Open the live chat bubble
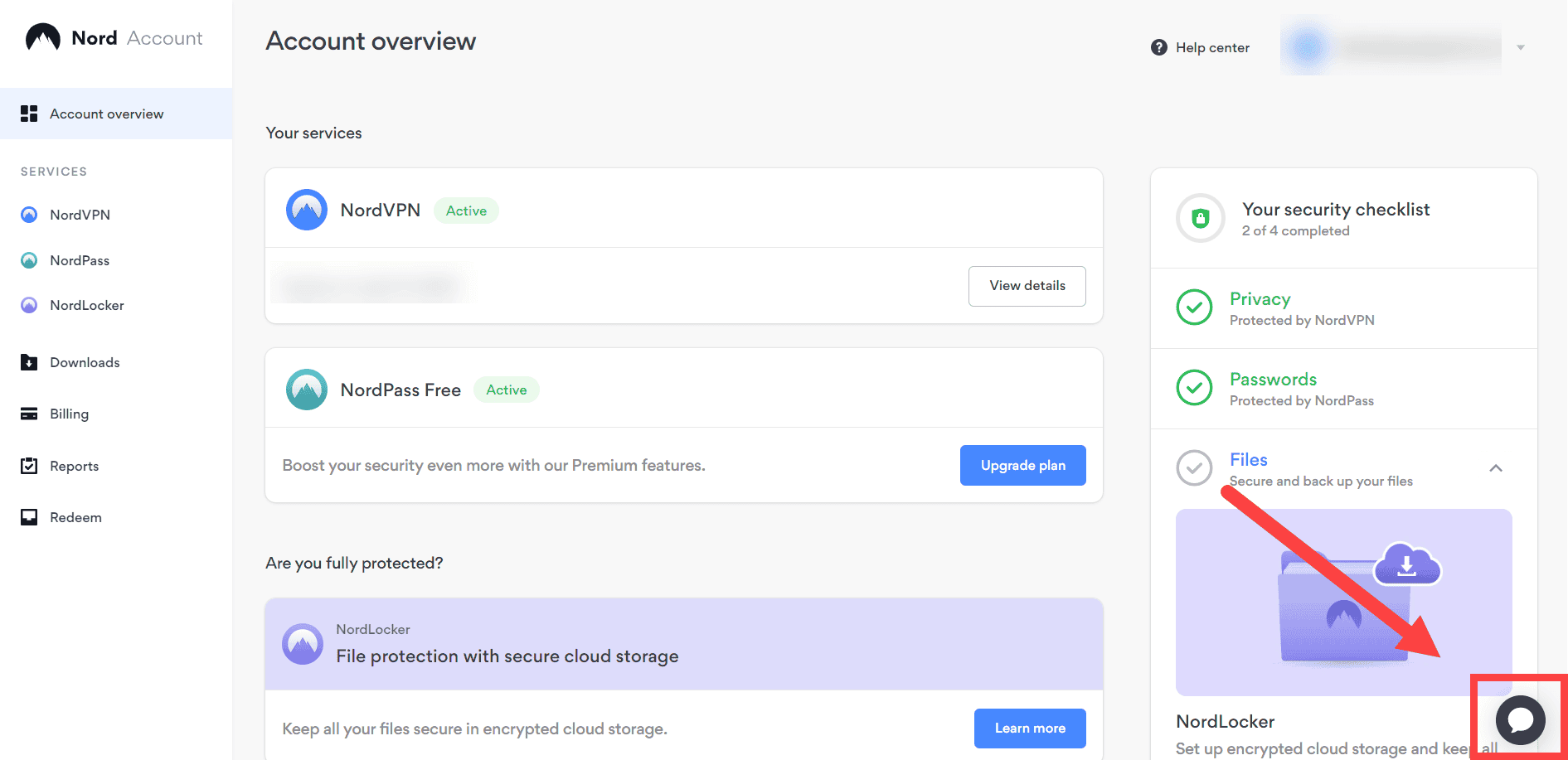Screen dimensions: 1568x760 1521,719
